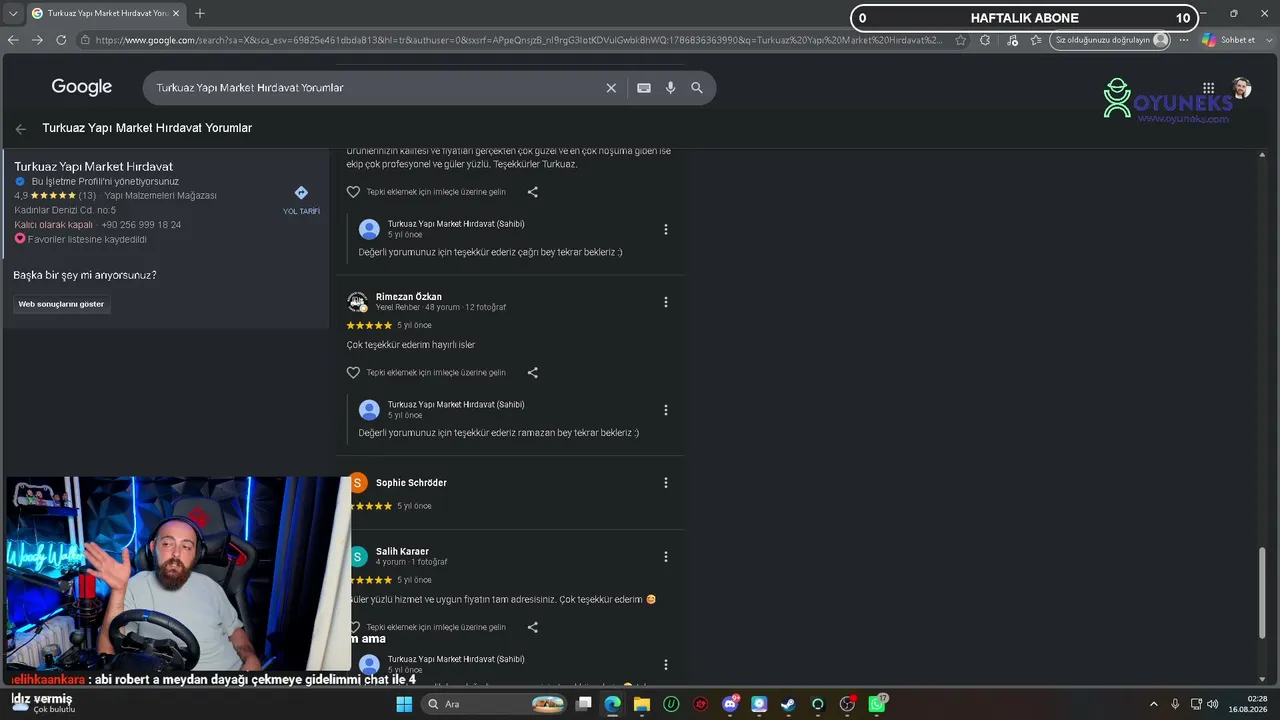Click the 'Siz olduğunuzu doğrulayın' profile button

click(1111, 40)
